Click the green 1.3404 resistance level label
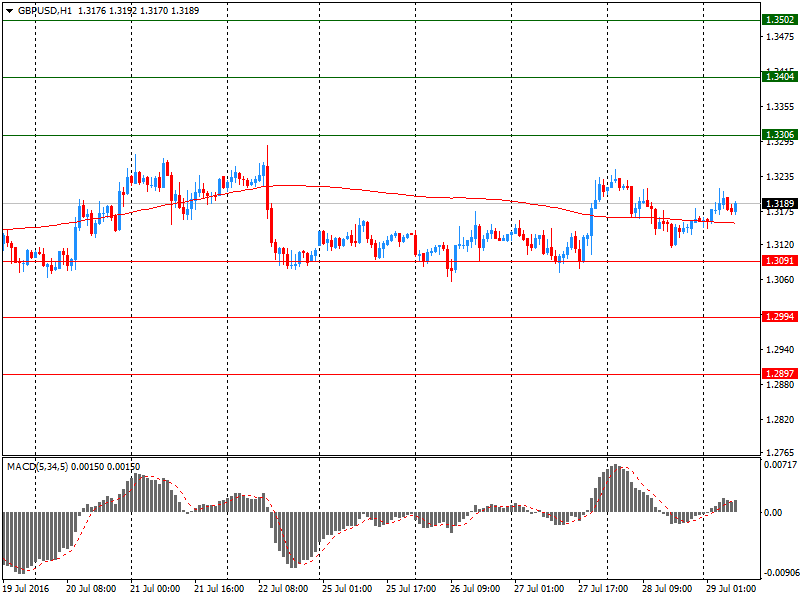Image resolution: width=800 pixels, height=600 pixels. click(x=780, y=77)
